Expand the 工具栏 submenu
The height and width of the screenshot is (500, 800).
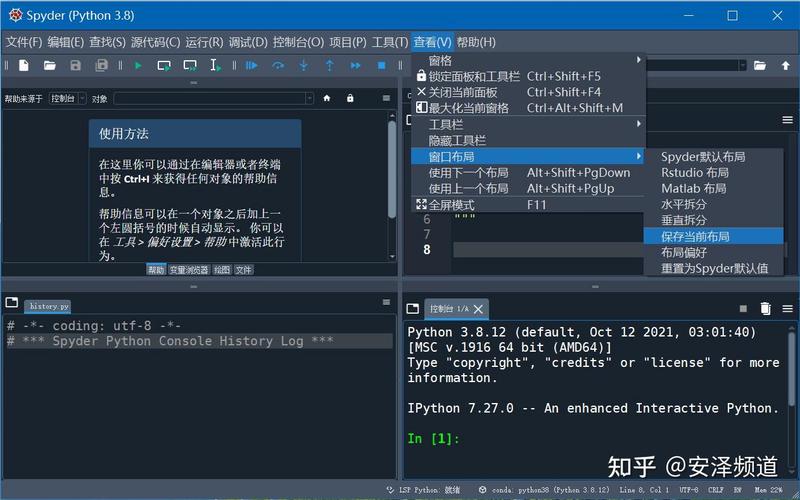tap(529, 124)
